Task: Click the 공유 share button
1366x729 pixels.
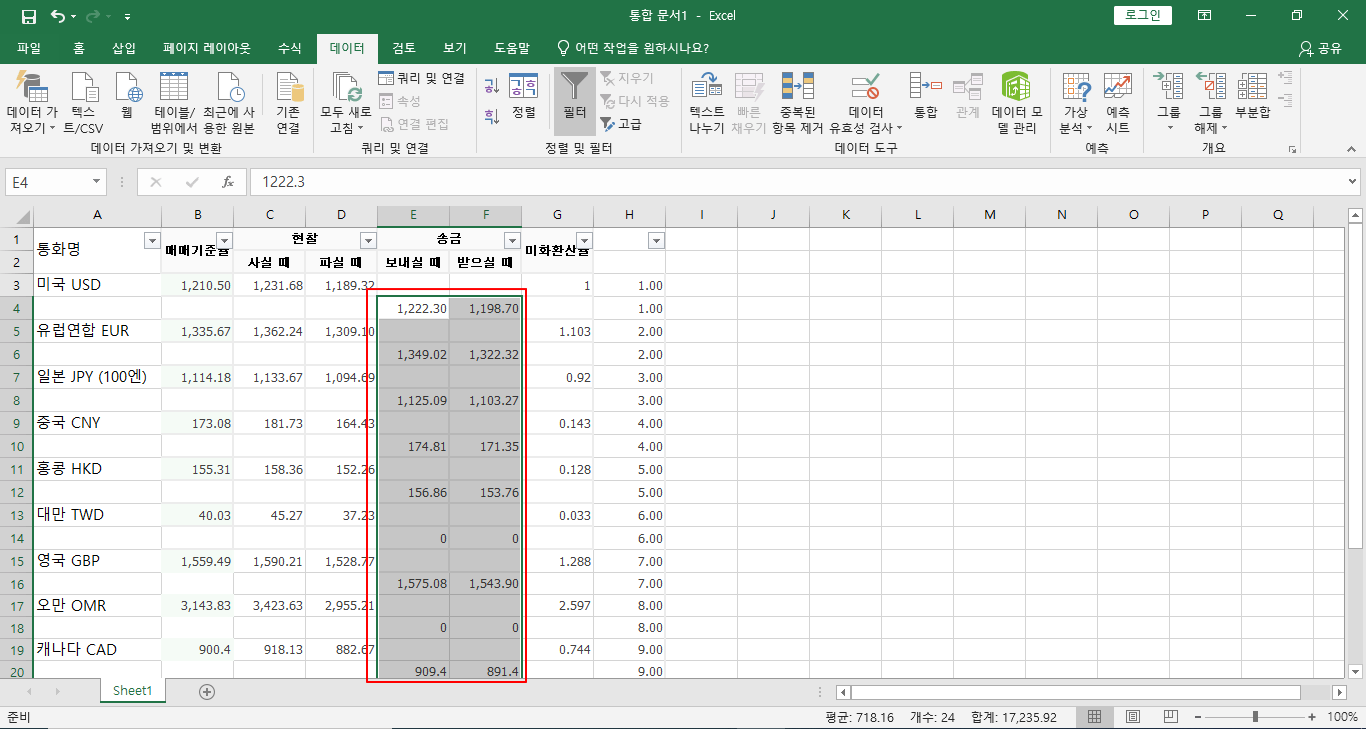Action: tap(1320, 48)
